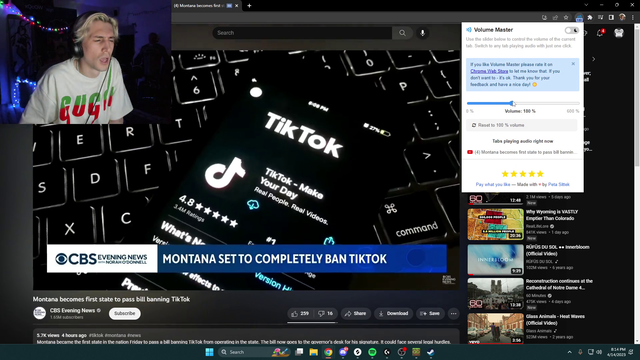Dismiss the Volume Master rating notice
The image size is (640, 360).
click(573, 64)
